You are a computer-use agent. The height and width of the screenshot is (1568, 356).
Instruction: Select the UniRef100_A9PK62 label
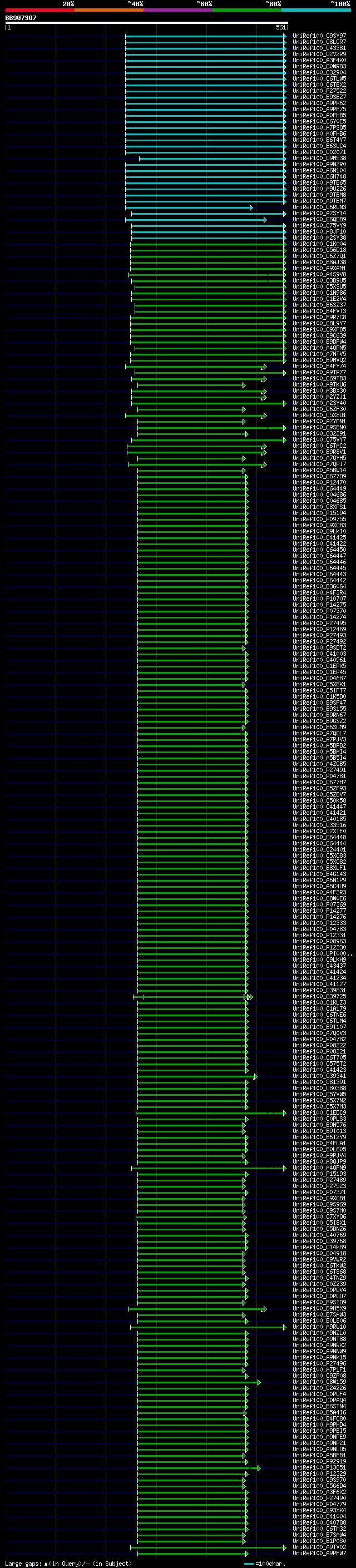[319, 103]
